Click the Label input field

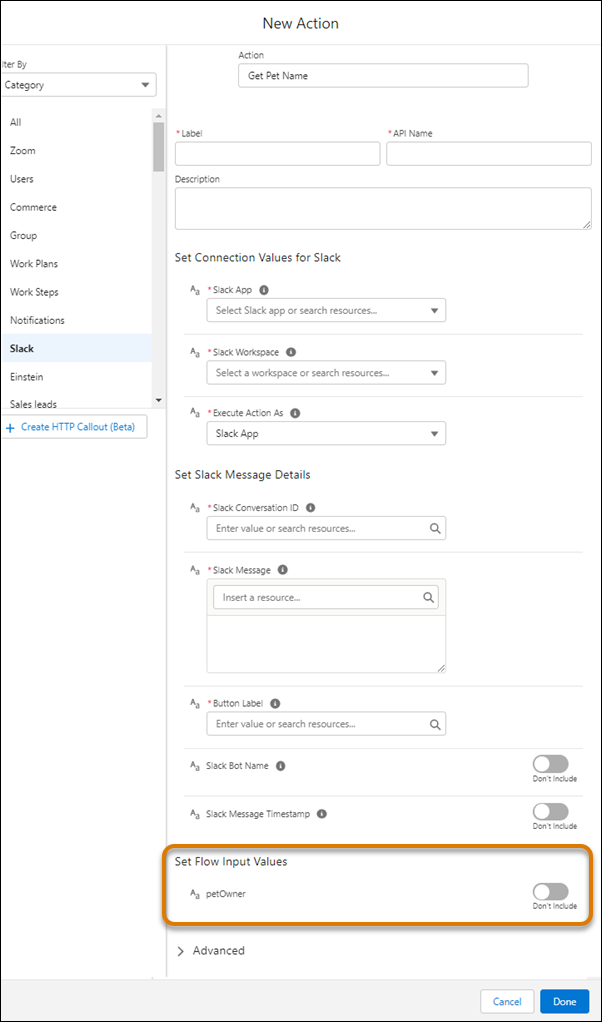tap(278, 154)
